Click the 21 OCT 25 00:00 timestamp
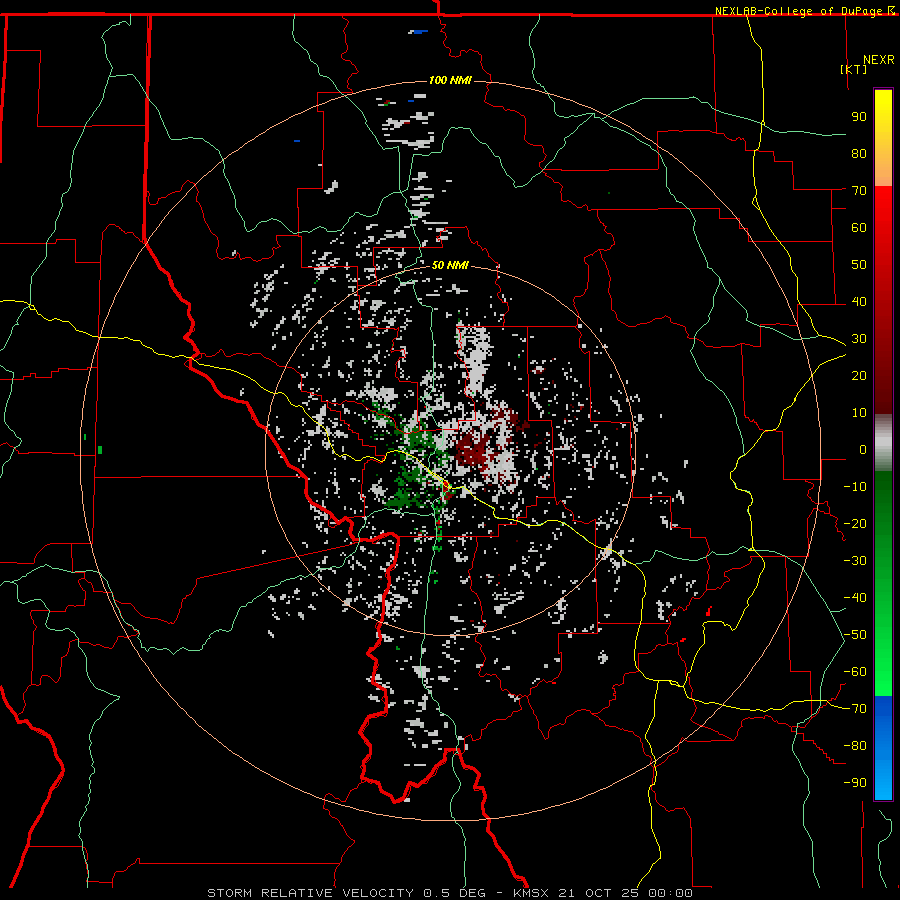 pyautogui.click(x=626, y=893)
